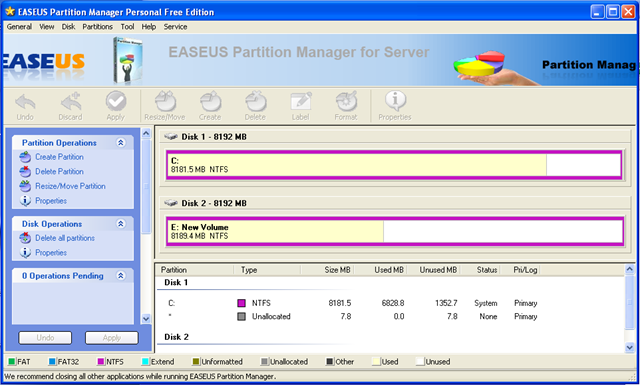Select the E: New Volume partition bar
The height and width of the screenshot is (385, 640).
click(395, 231)
